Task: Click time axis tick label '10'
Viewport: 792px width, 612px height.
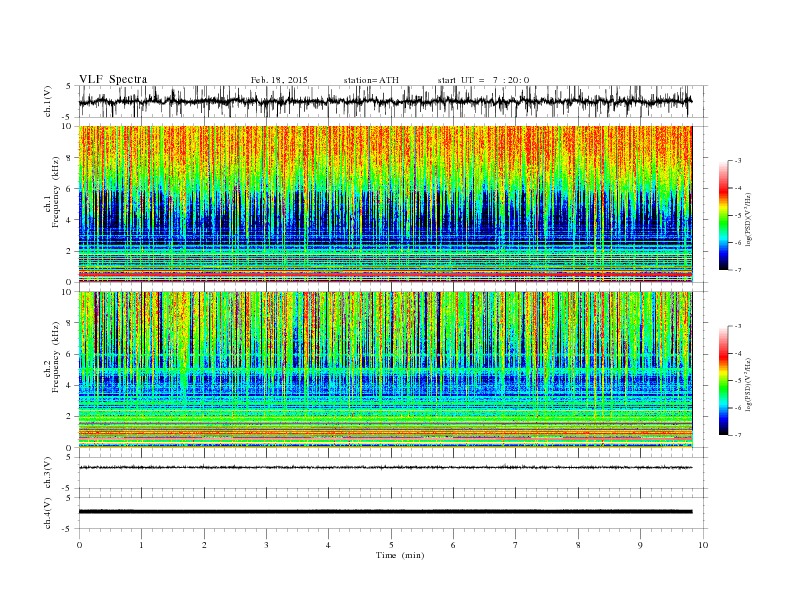Action: point(703,545)
